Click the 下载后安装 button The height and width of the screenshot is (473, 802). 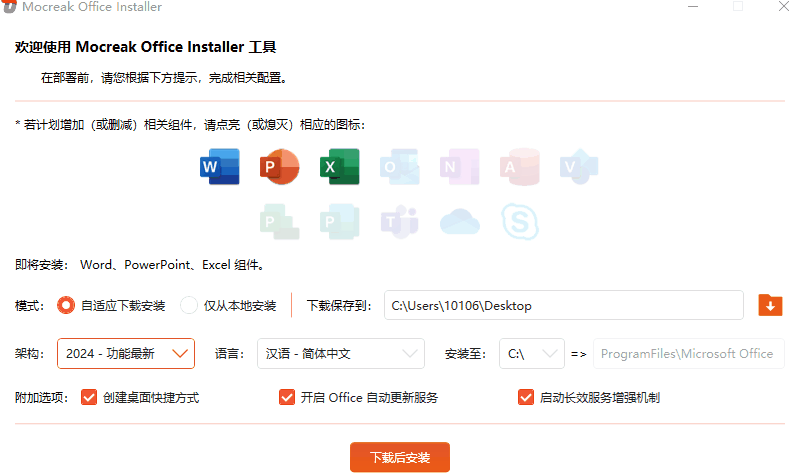point(400,457)
